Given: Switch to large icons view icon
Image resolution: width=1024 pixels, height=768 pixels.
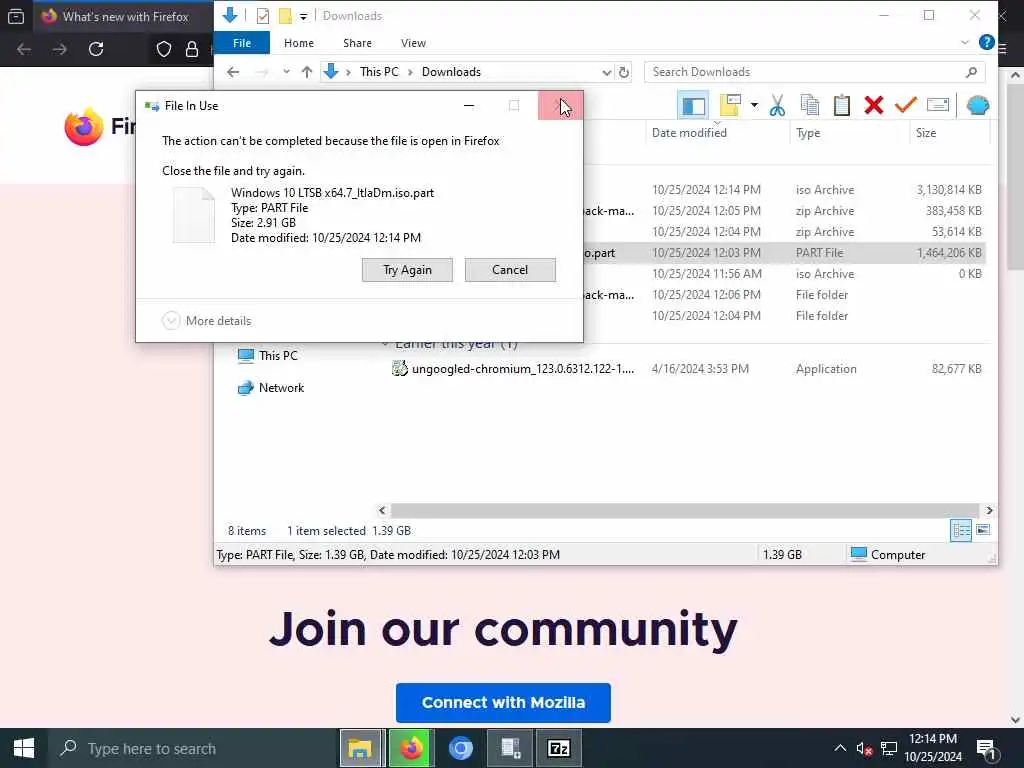Looking at the screenshot, I should click(983, 530).
